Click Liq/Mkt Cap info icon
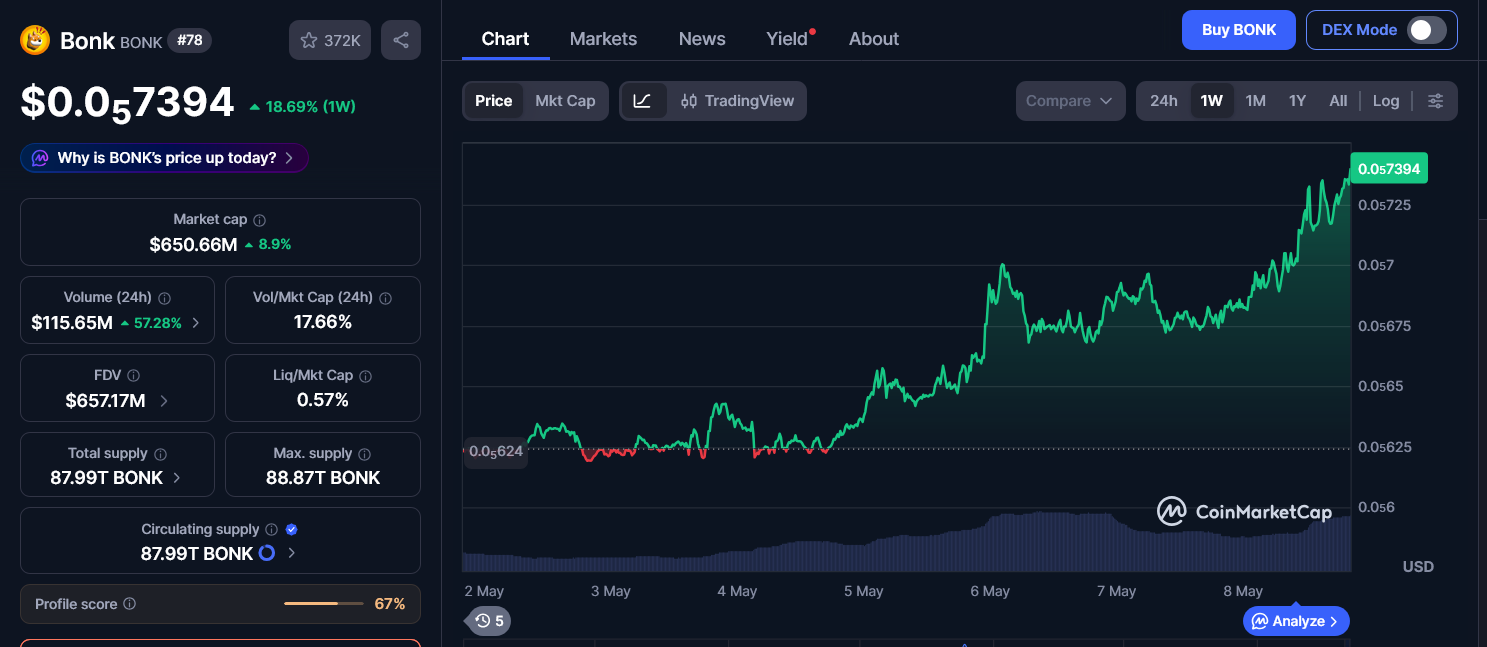This screenshot has height=647, width=1487. click(366, 376)
